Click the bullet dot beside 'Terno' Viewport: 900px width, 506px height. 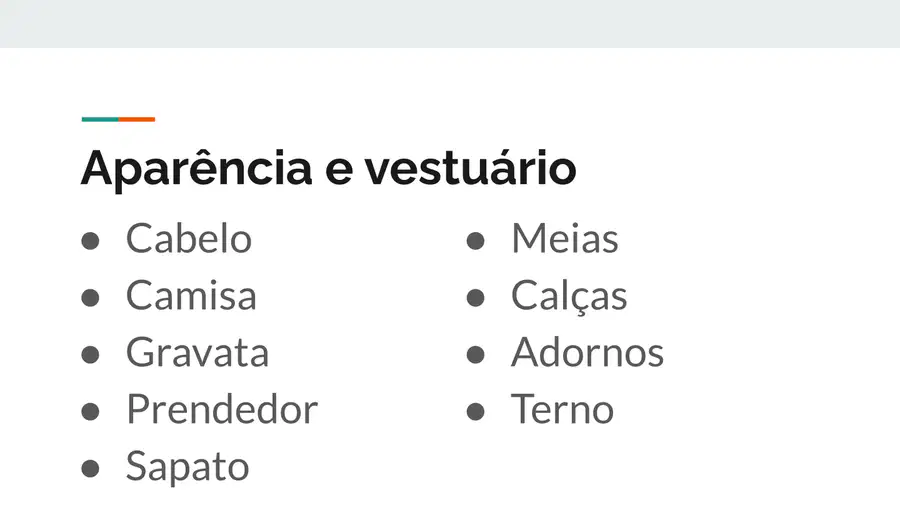click(475, 411)
